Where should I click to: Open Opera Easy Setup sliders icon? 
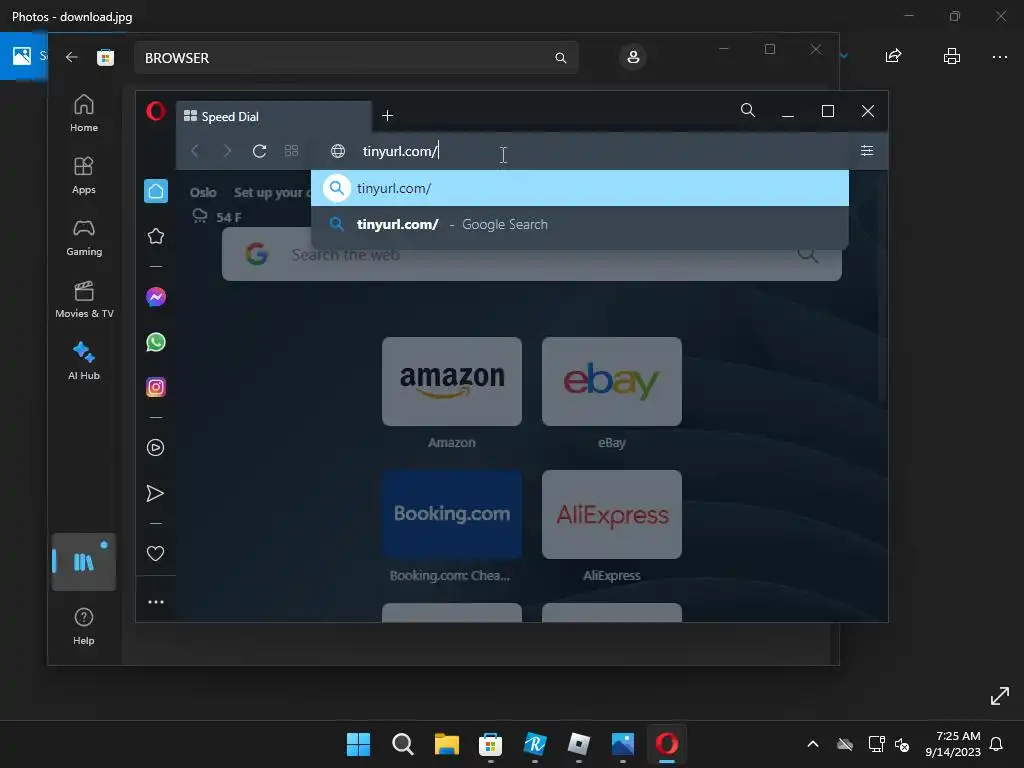click(x=867, y=151)
